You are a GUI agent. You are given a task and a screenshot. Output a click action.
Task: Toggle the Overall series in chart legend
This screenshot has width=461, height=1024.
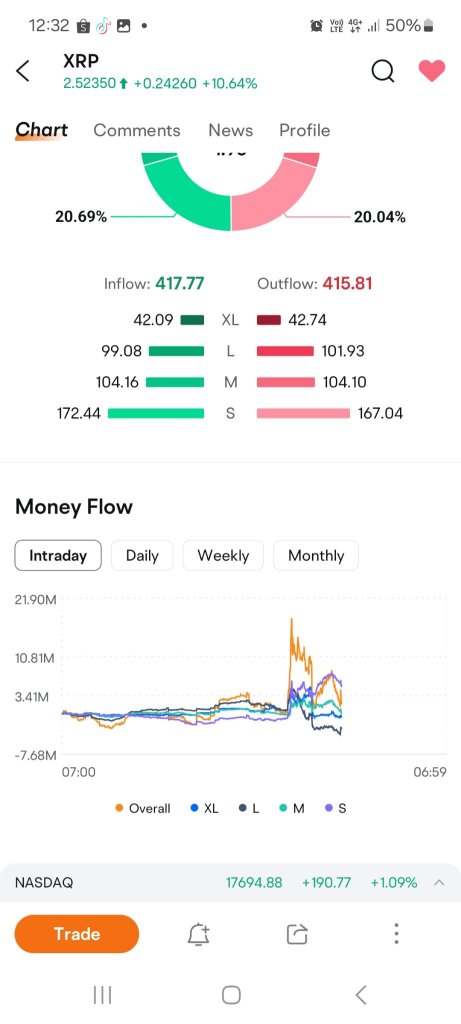tap(142, 808)
